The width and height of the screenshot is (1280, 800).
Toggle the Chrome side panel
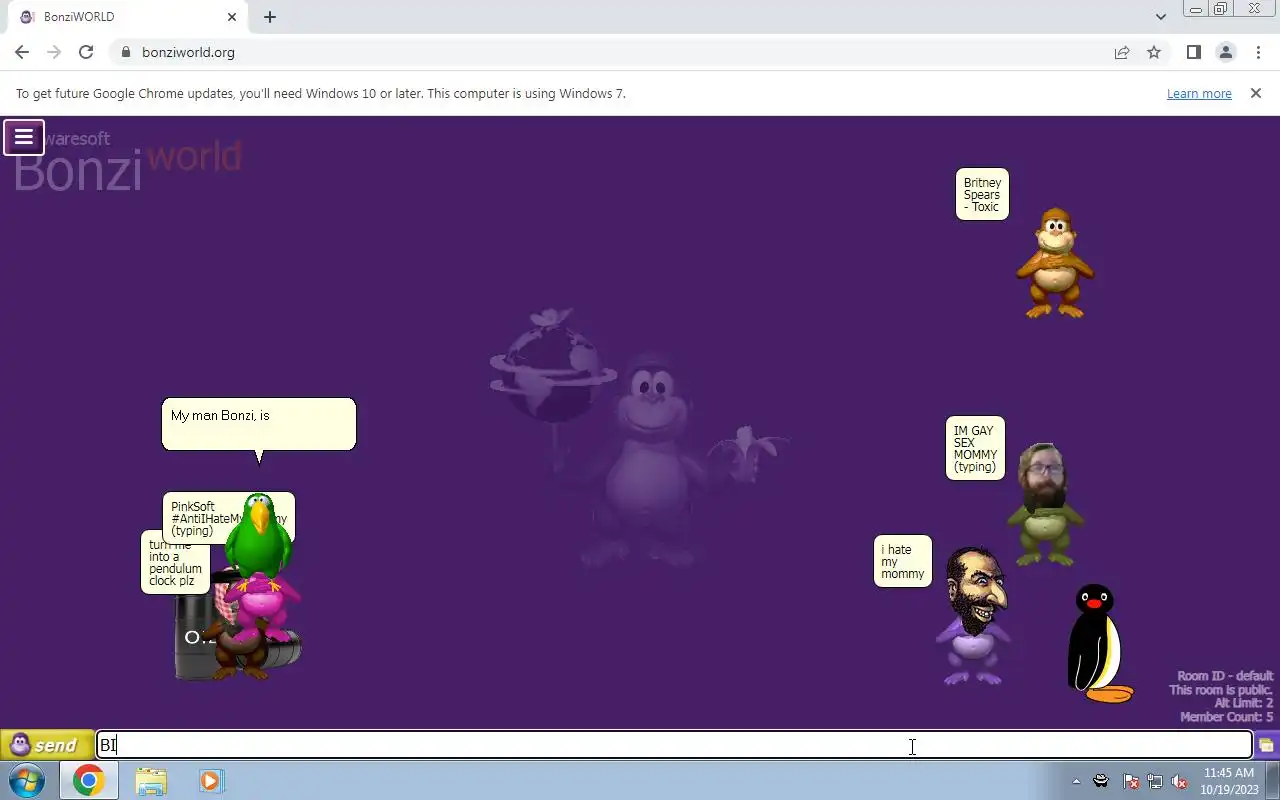click(x=1193, y=52)
